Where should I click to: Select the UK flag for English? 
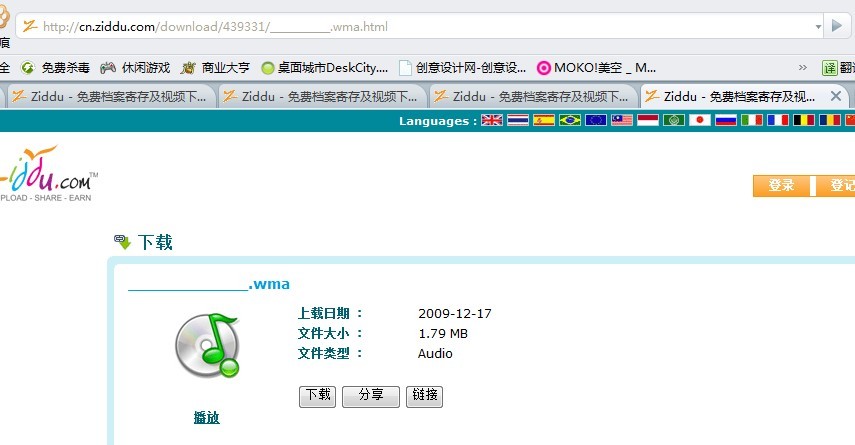coord(492,121)
